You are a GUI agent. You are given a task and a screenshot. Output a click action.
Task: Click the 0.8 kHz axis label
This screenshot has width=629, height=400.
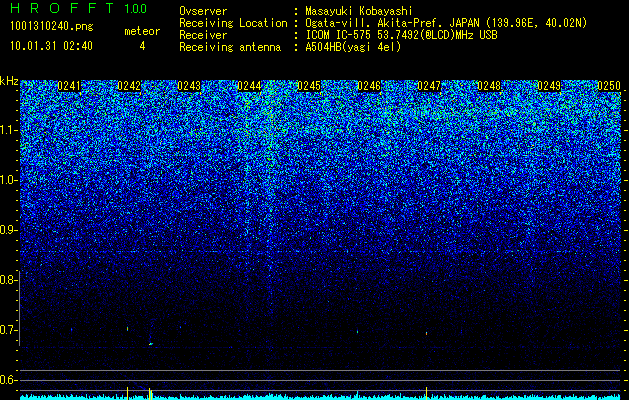[x=9, y=280]
